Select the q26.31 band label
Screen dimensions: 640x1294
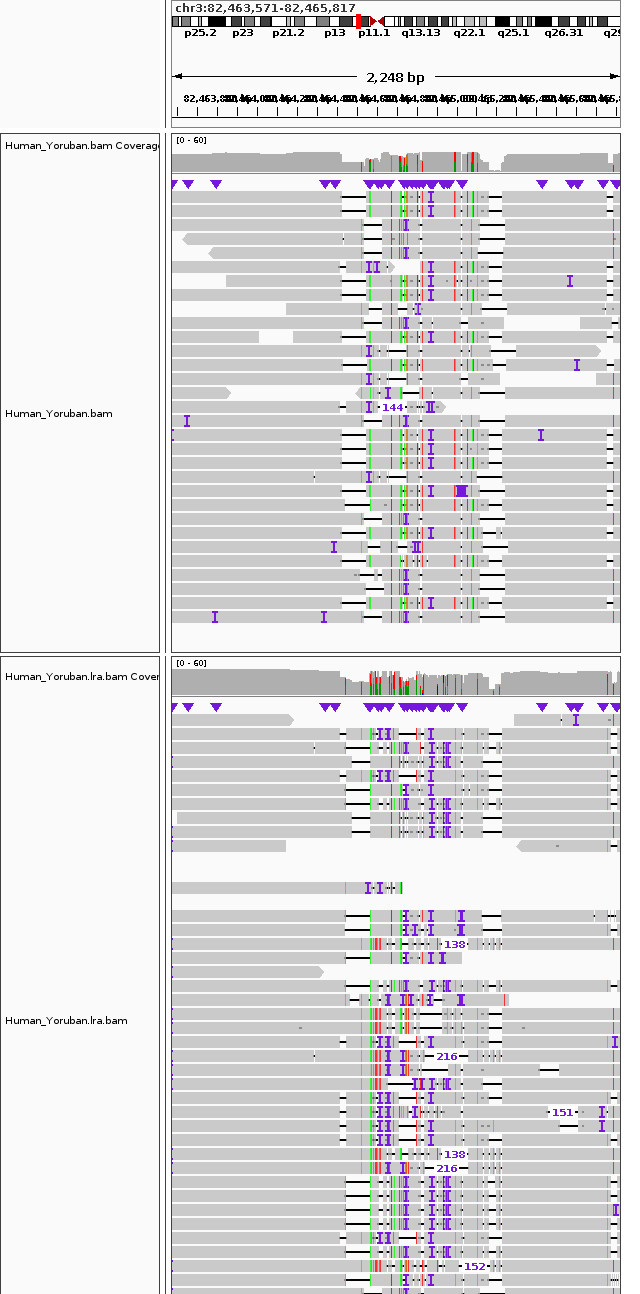[x=563, y=33]
